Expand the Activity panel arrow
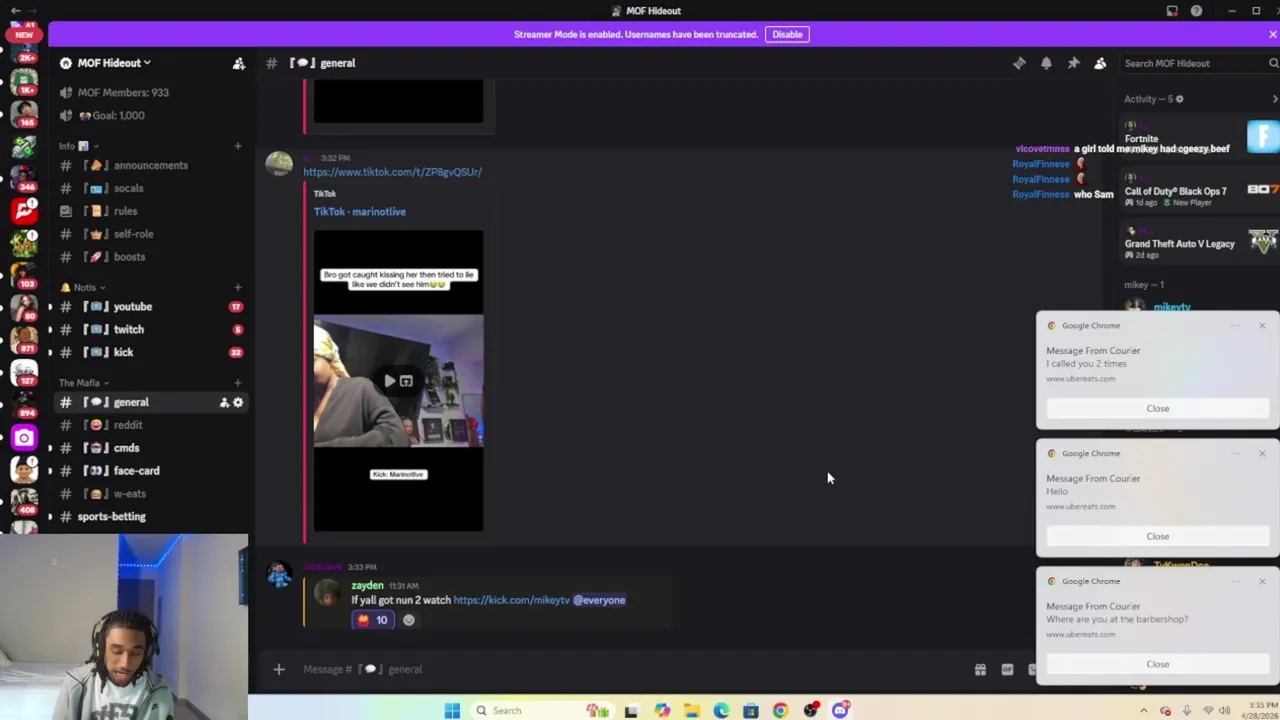This screenshot has width=1280, height=720. pos(1275,99)
